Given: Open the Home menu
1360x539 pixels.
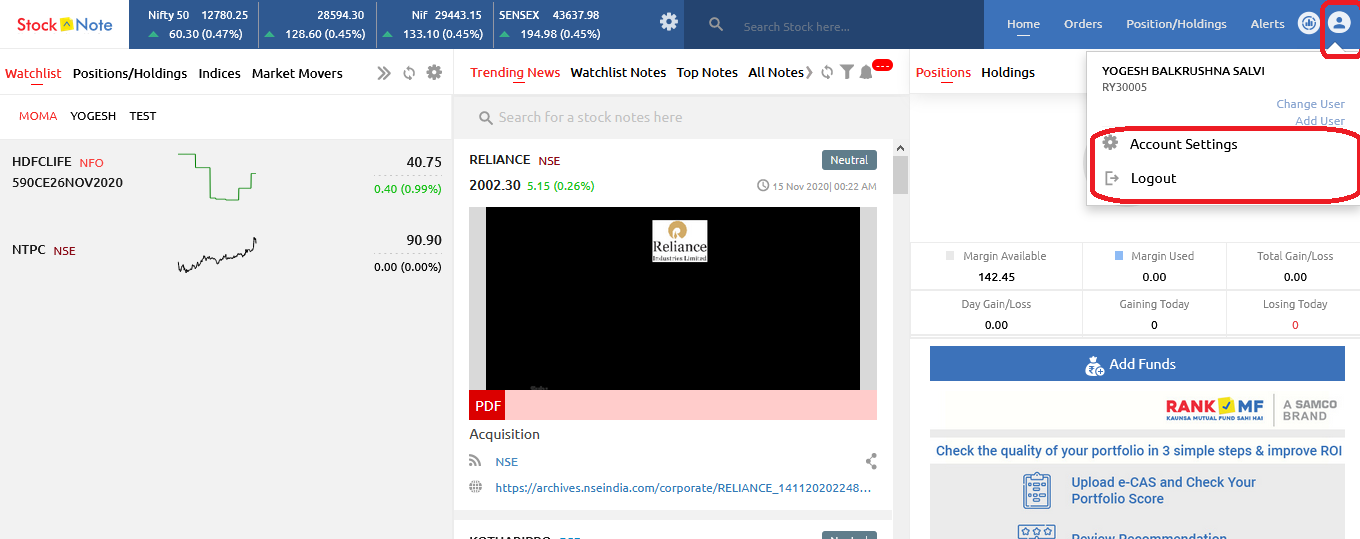Looking at the screenshot, I should coord(1023,24).
